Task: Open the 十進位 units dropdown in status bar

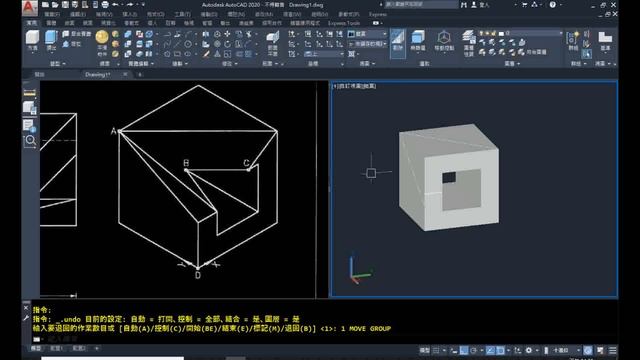Action: tap(566, 350)
